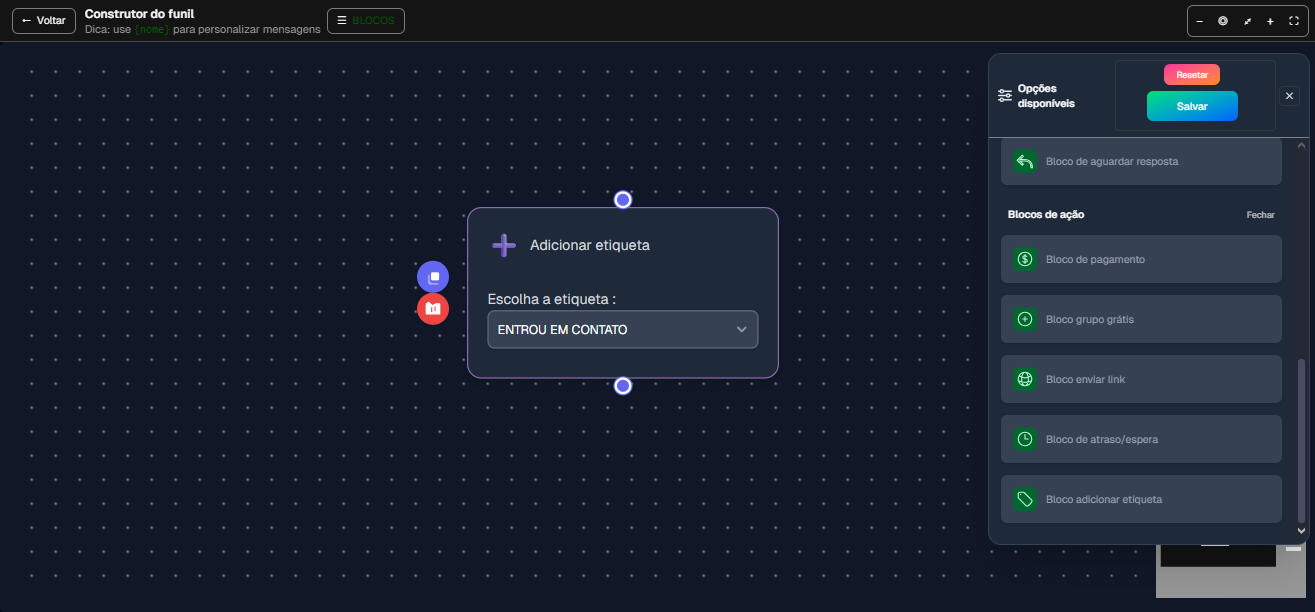Click the zoom in plus icon
Screen dimensions: 1315x612
click(1270, 21)
